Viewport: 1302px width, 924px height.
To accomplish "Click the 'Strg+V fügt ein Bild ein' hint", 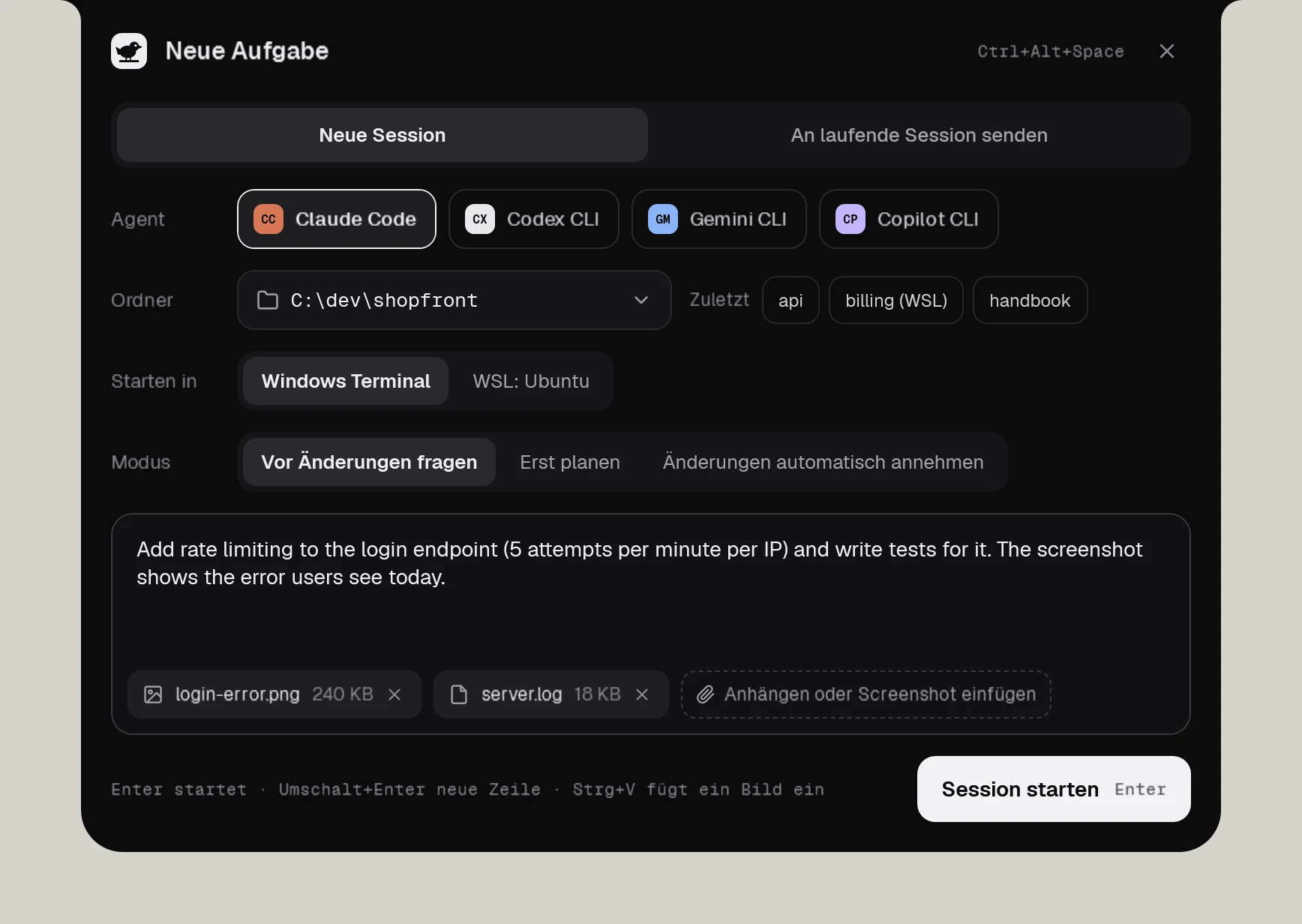I will pyautogui.click(x=698, y=789).
